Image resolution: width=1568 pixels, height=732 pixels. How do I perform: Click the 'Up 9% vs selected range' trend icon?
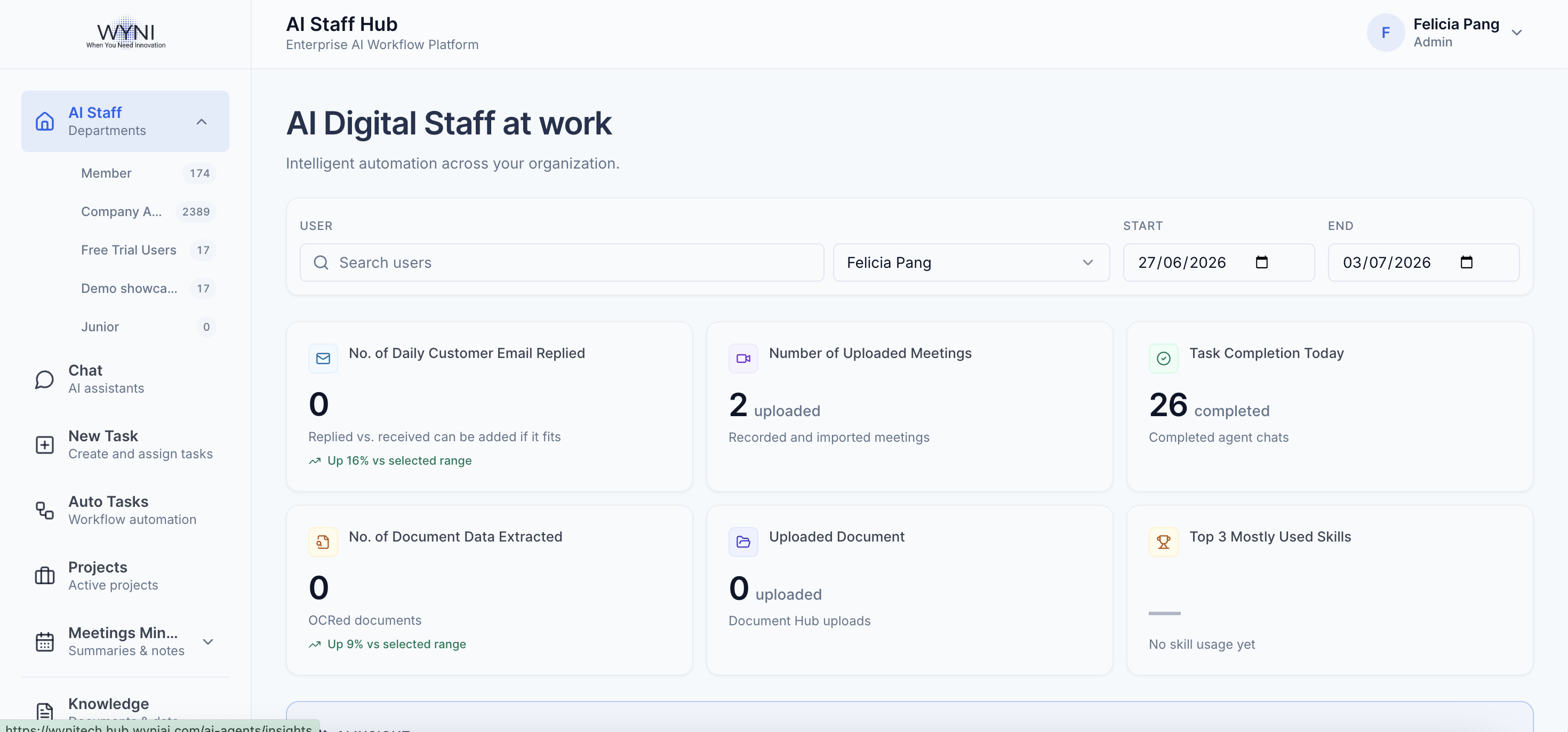click(x=315, y=645)
